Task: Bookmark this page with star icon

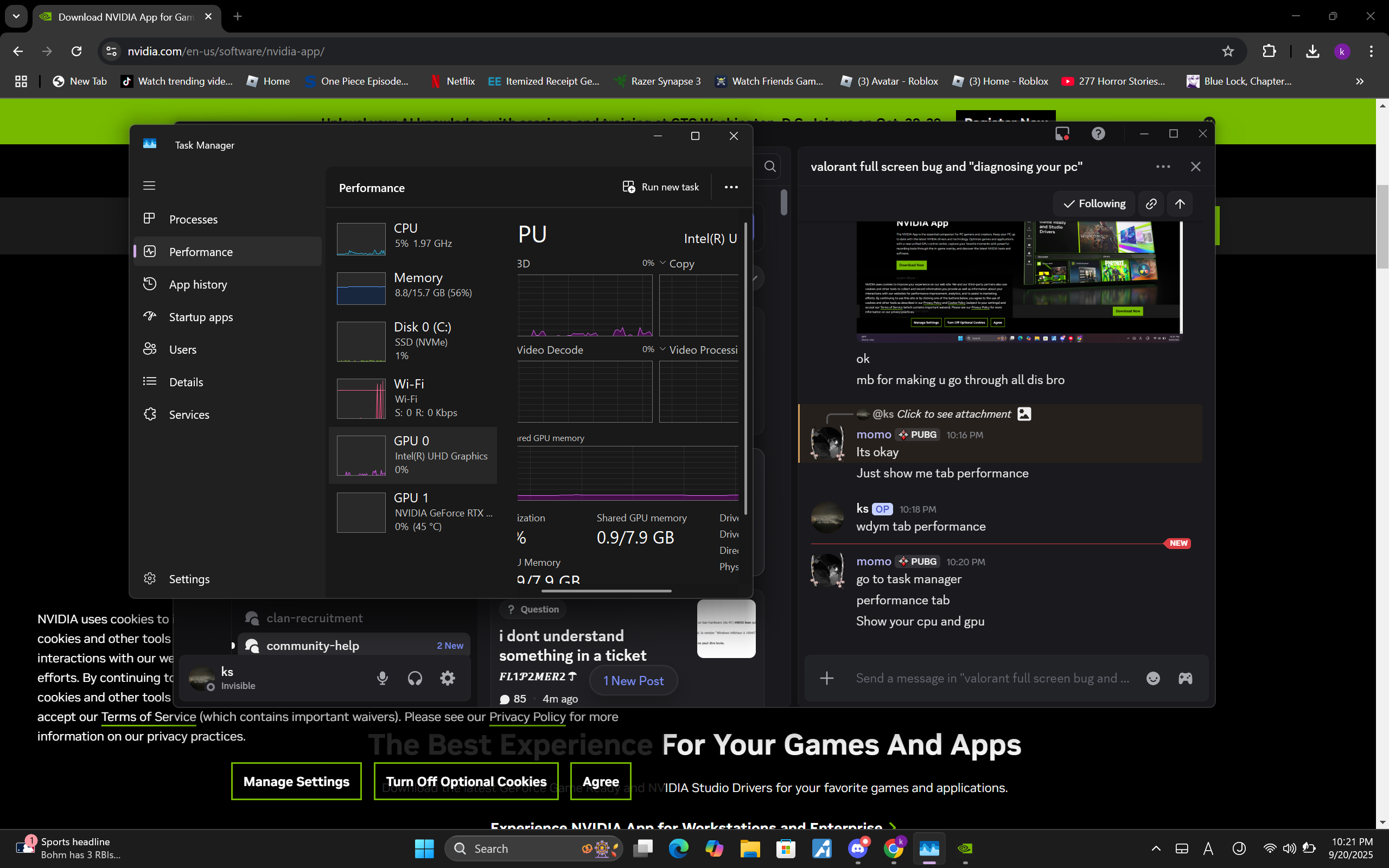Action: click(x=1228, y=52)
